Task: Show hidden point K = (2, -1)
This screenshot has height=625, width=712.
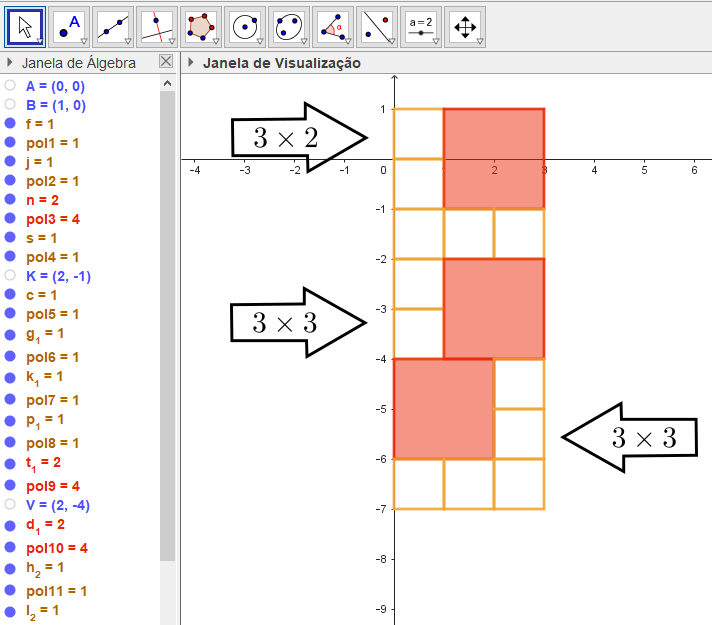Action: 10,275
